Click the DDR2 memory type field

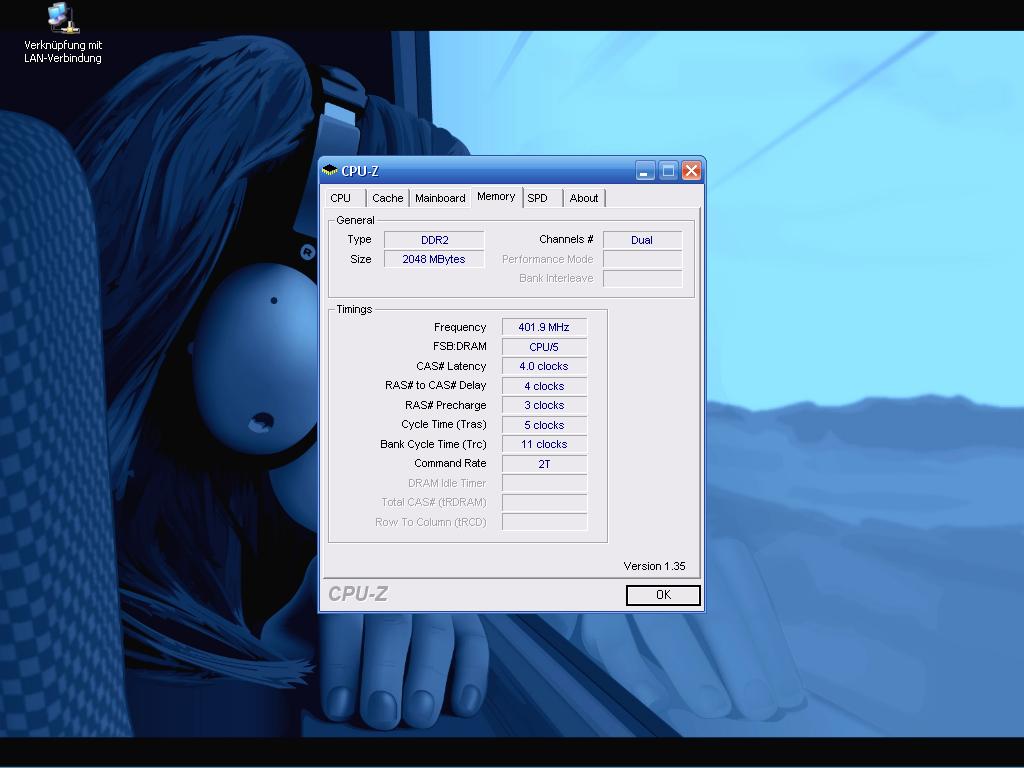[x=434, y=240]
